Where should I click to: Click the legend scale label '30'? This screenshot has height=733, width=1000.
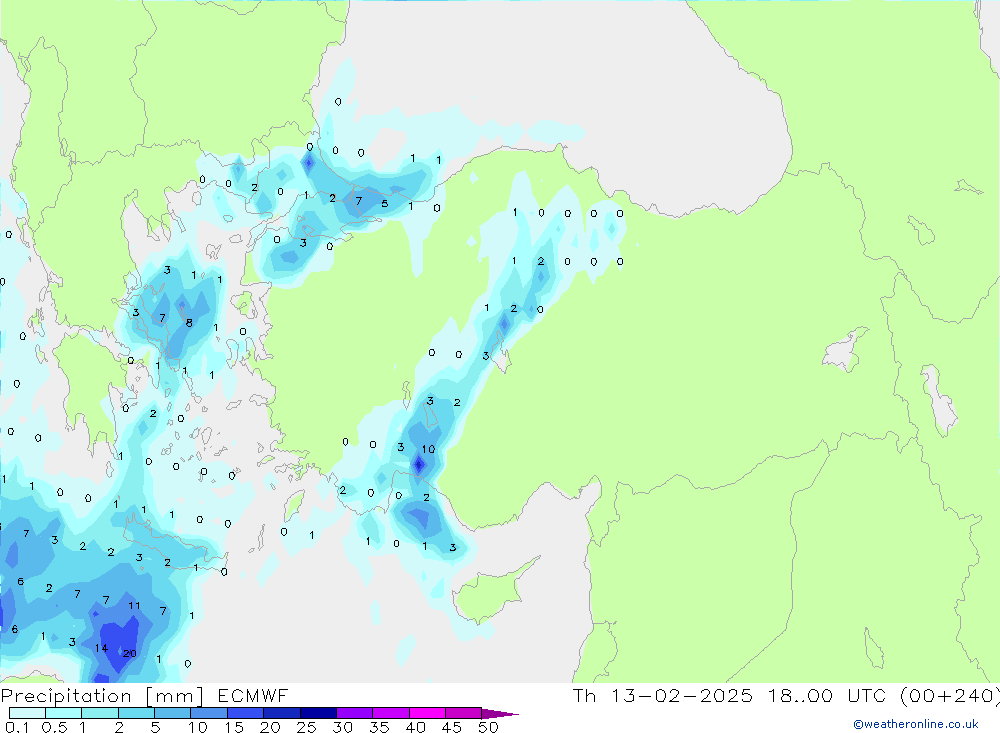coord(342,727)
